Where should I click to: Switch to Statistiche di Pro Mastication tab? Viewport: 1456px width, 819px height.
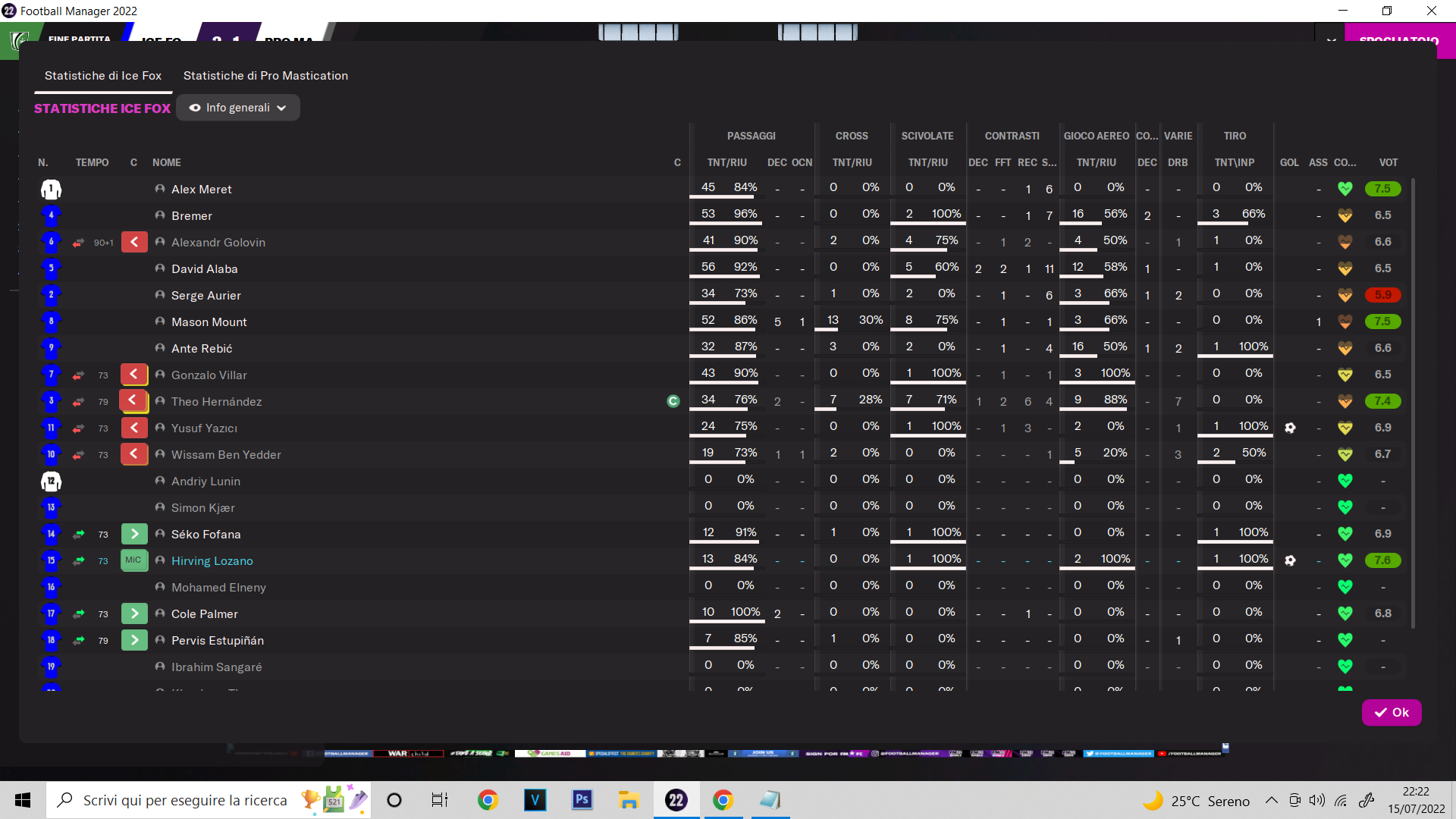(x=265, y=76)
